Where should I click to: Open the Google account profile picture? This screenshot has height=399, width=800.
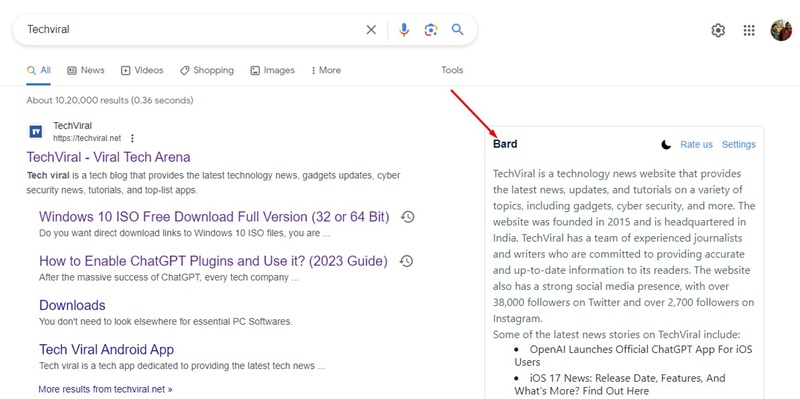(x=781, y=30)
